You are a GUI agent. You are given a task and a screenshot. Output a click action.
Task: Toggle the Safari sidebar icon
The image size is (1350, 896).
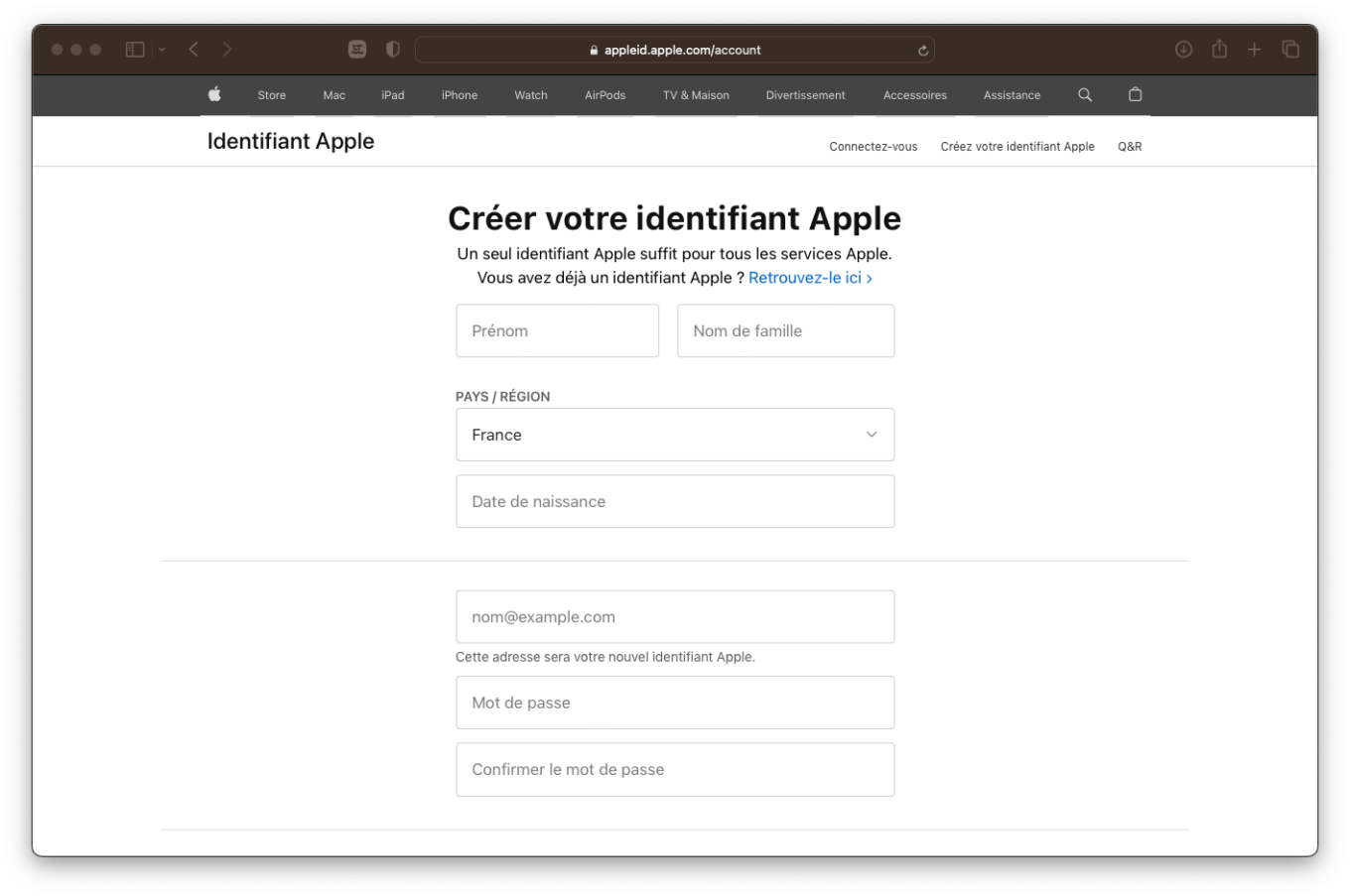click(135, 50)
